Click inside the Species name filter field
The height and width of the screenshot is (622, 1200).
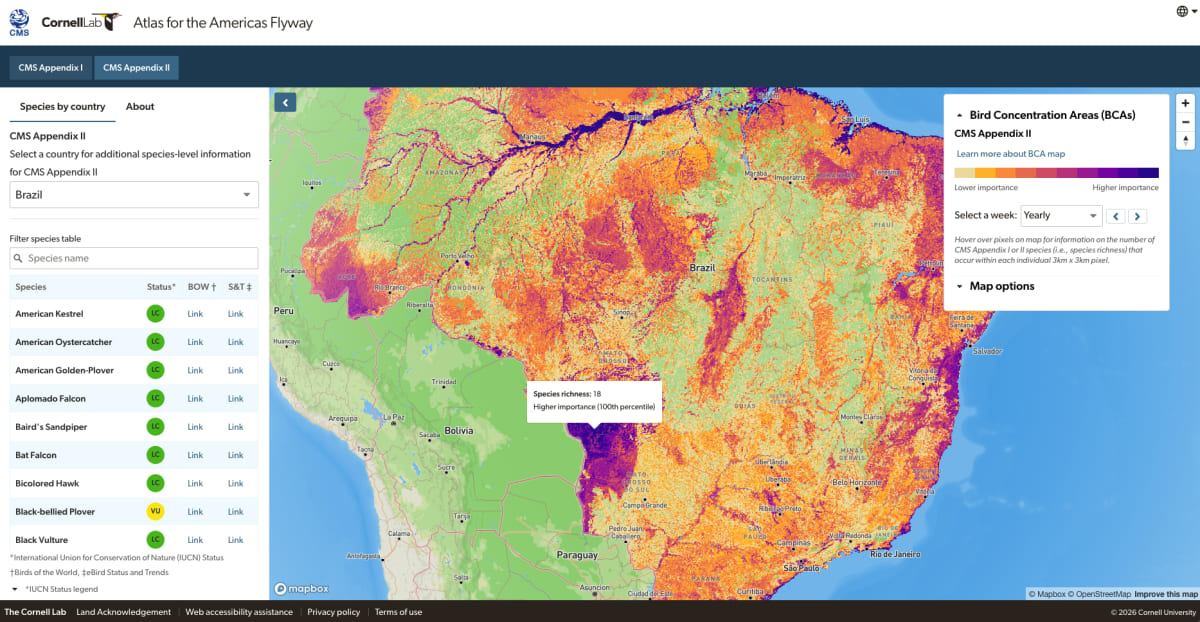coord(134,258)
